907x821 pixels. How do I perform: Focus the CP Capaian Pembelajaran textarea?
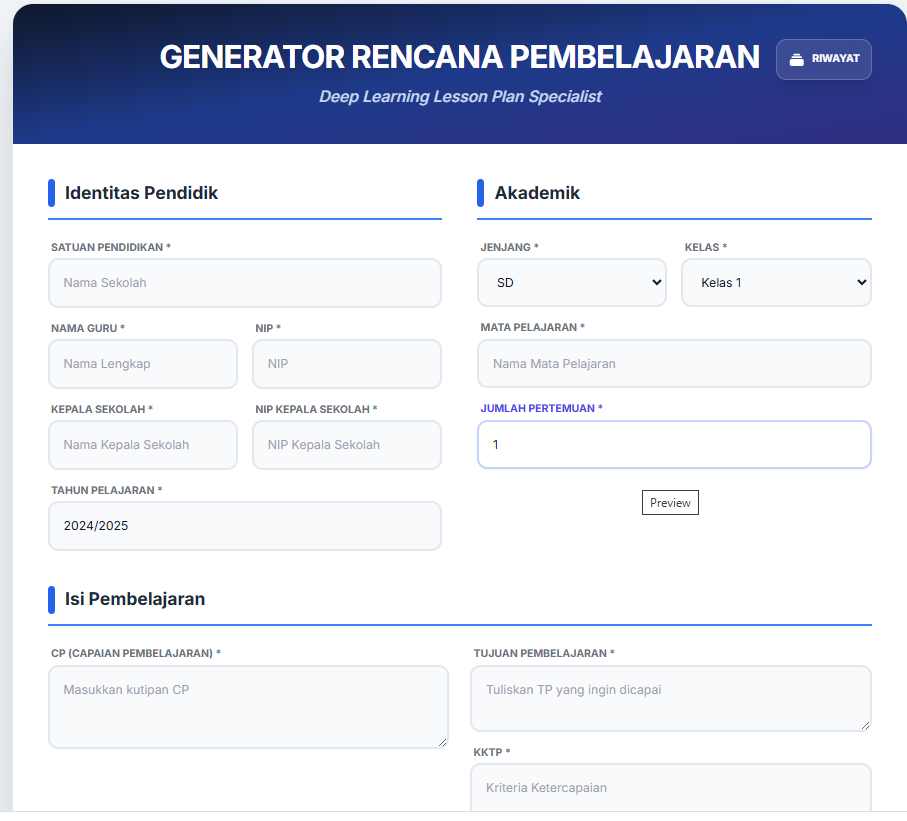tap(247, 706)
